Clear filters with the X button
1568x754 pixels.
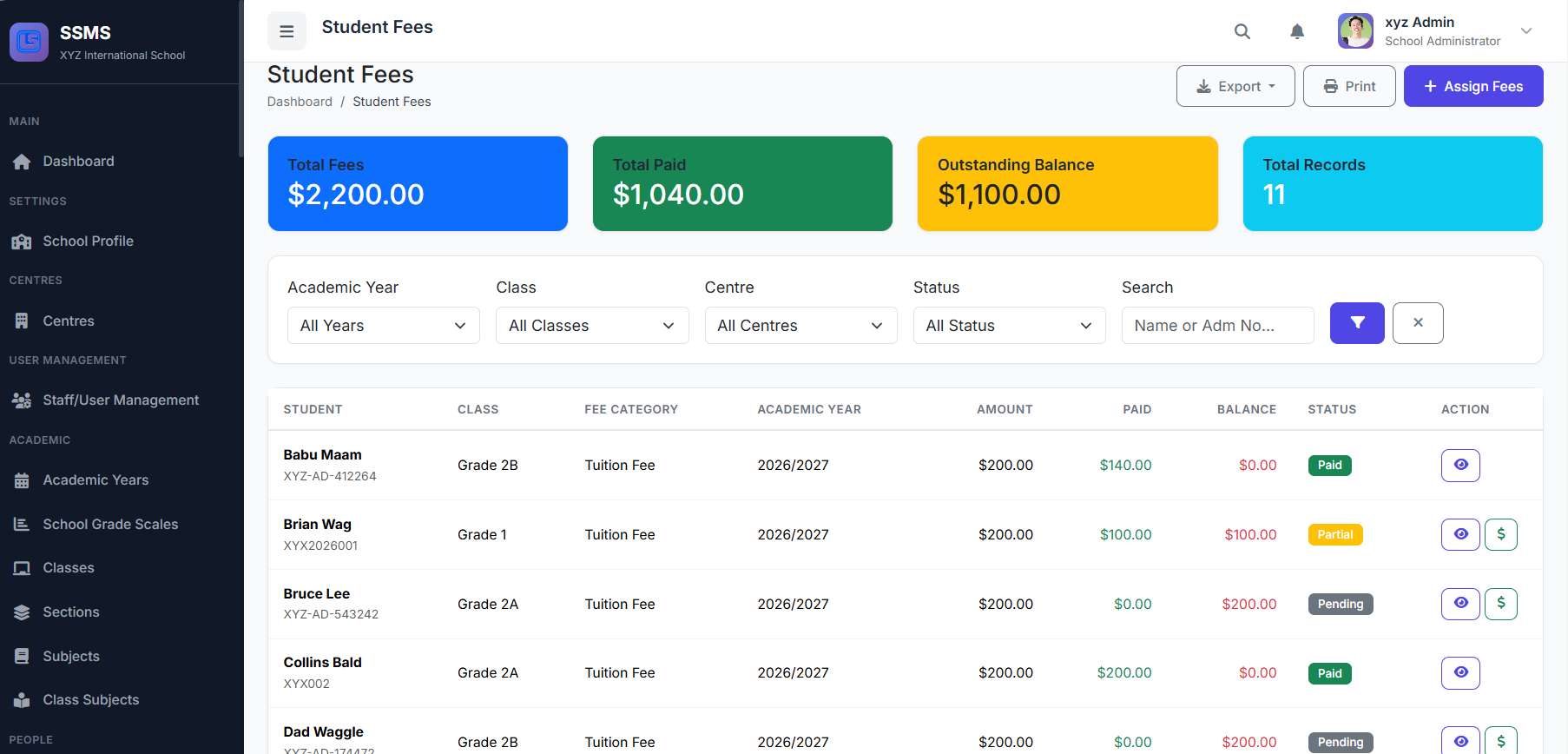point(1418,323)
